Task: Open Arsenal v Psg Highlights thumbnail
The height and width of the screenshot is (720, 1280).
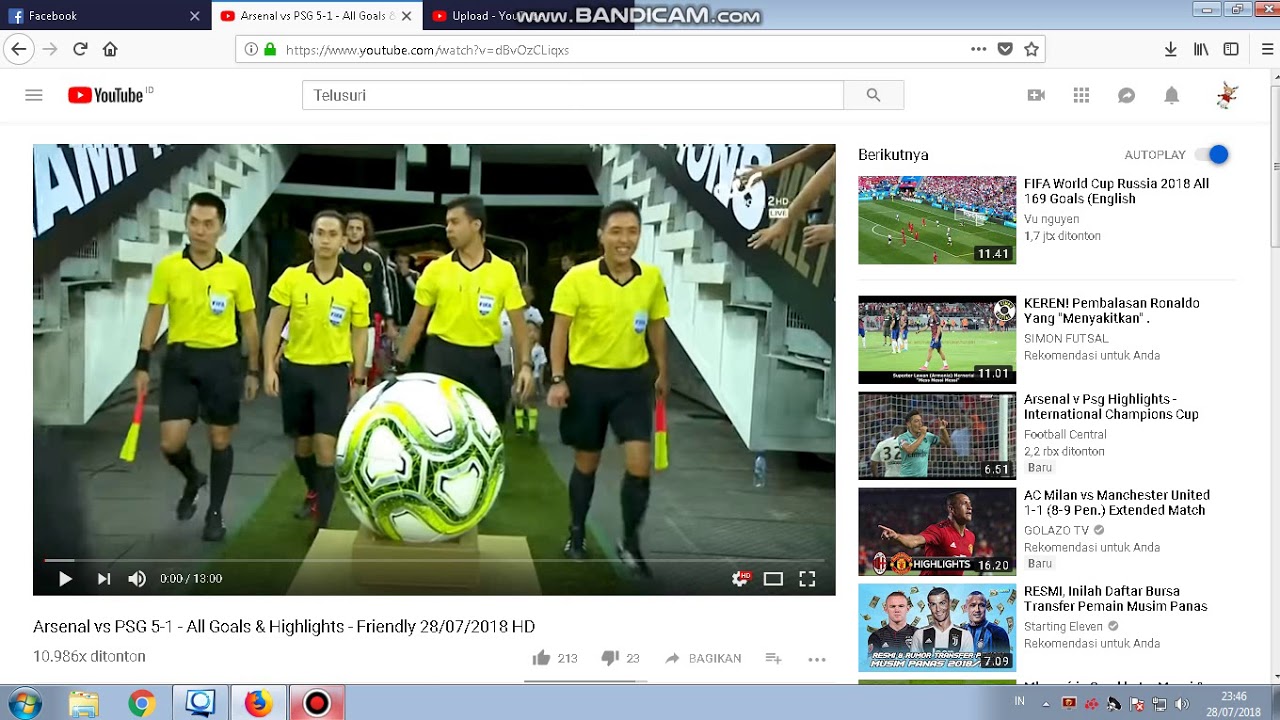Action: click(x=937, y=436)
